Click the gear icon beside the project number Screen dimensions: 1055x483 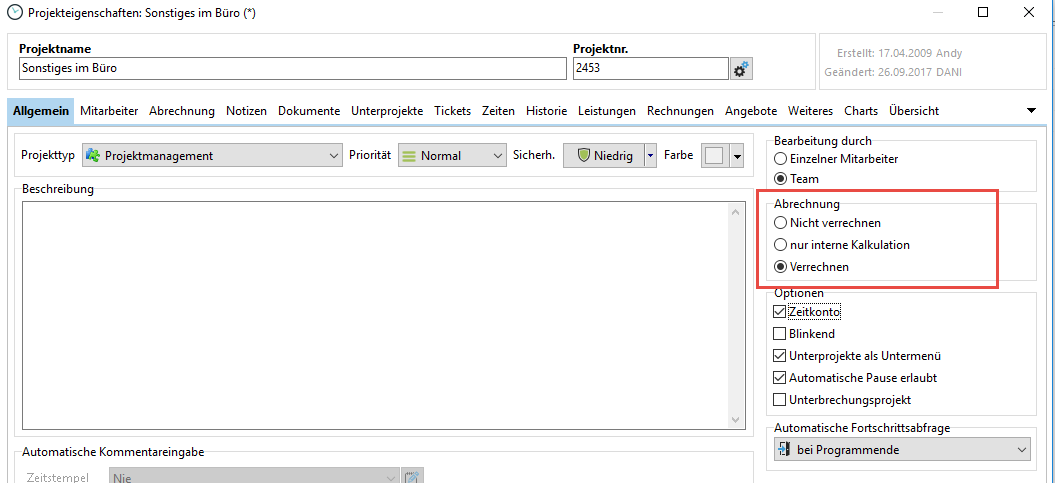click(741, 69)
